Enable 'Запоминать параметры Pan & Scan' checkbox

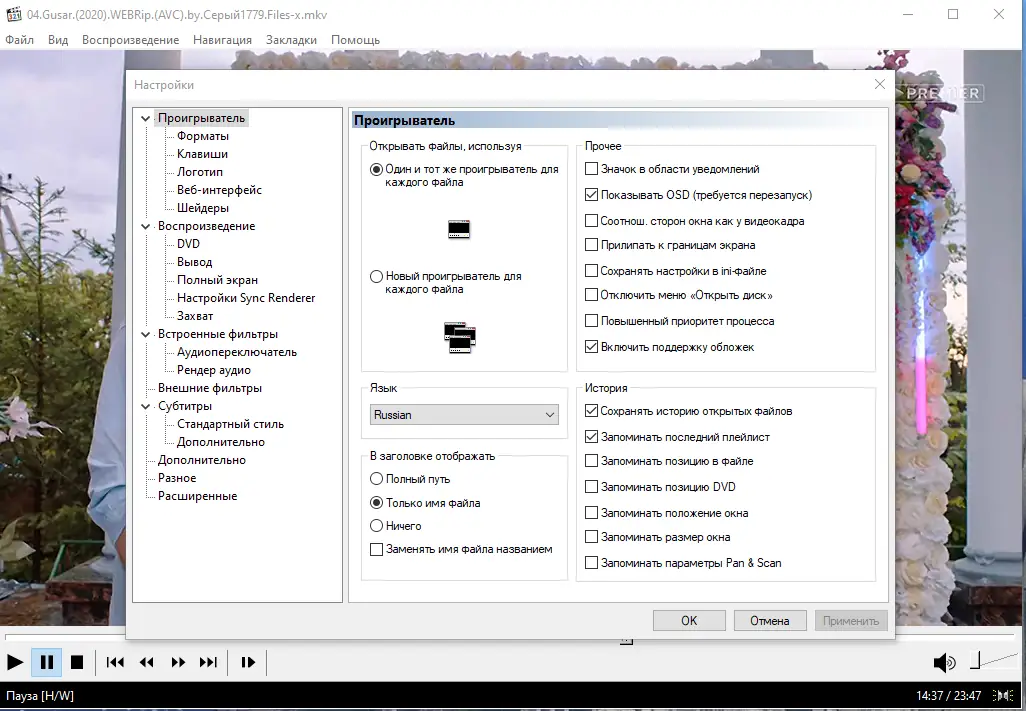683,563
